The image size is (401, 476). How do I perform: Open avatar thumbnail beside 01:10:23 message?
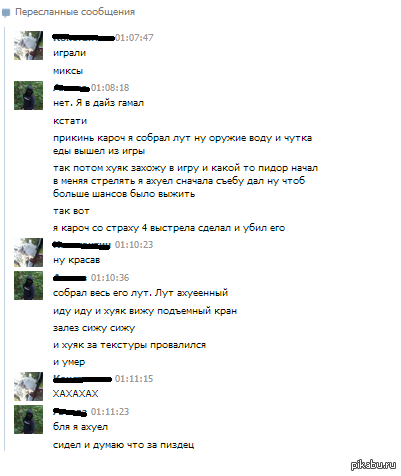click(28, 252)
